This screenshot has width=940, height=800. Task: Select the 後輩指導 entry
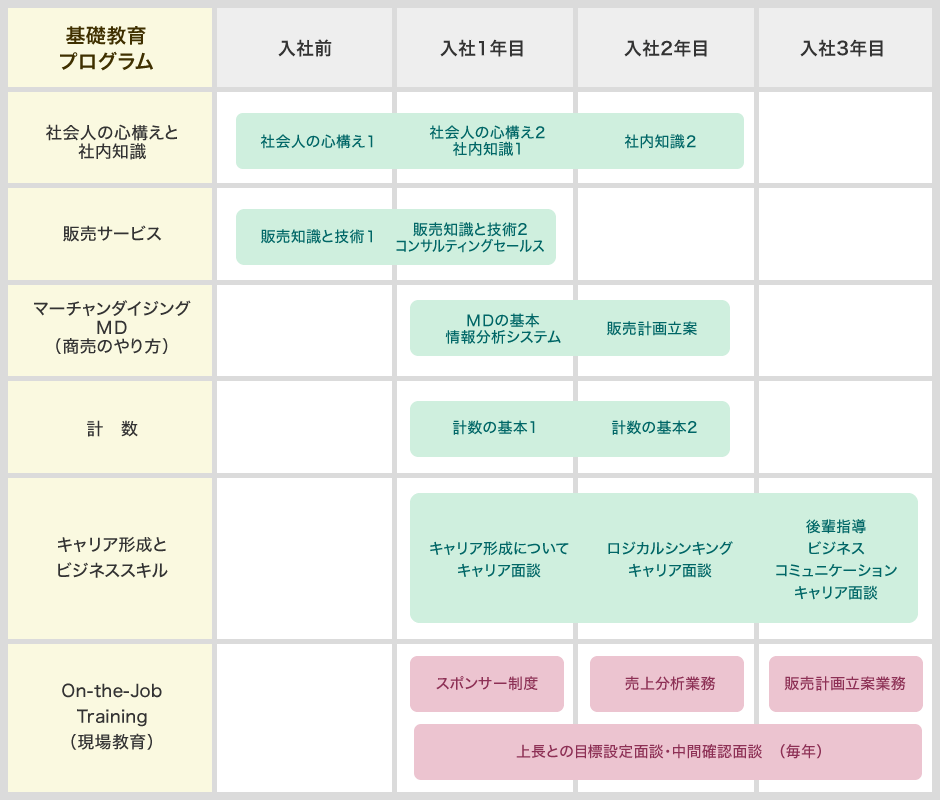[835, 526]
